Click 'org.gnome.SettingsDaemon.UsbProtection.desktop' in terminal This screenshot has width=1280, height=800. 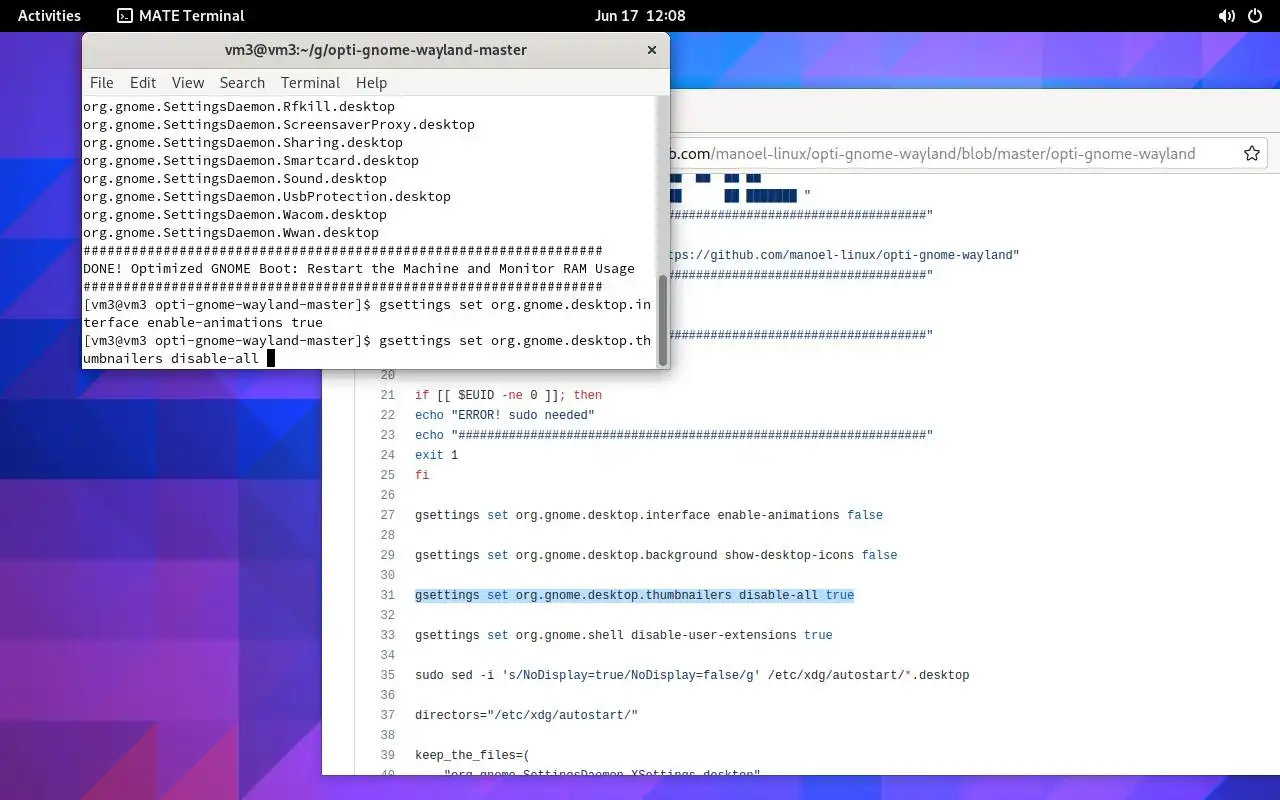tap(267, 196)
